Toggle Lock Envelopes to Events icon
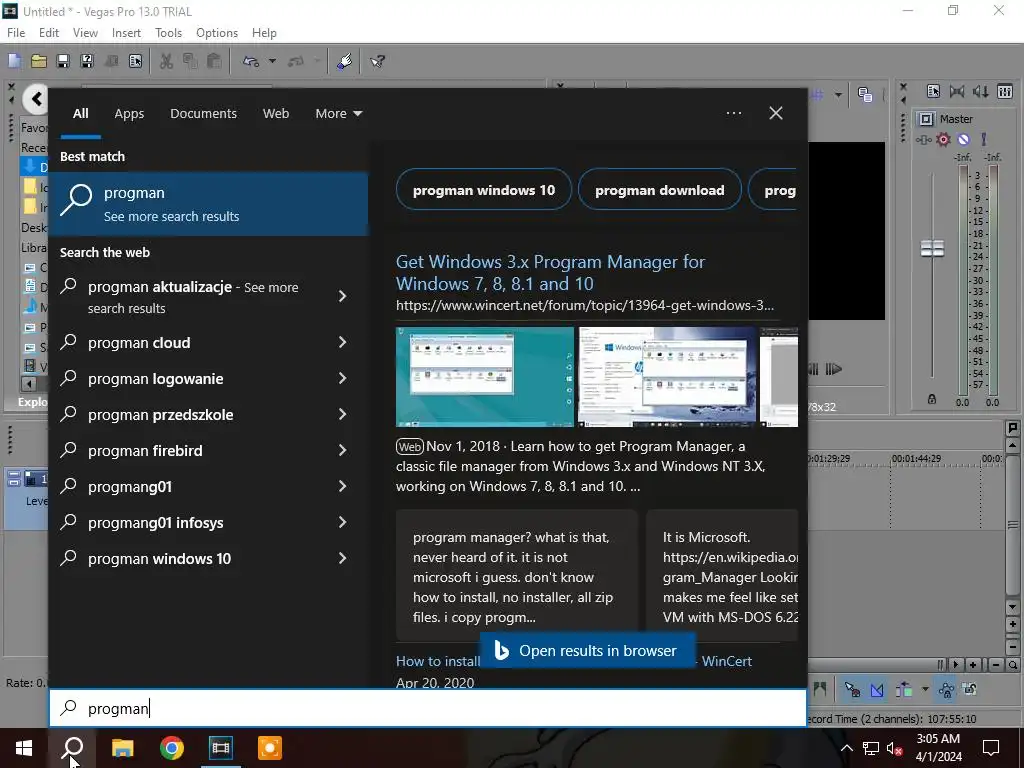Viewport: 1024px width, 768px height. point(946,690)
